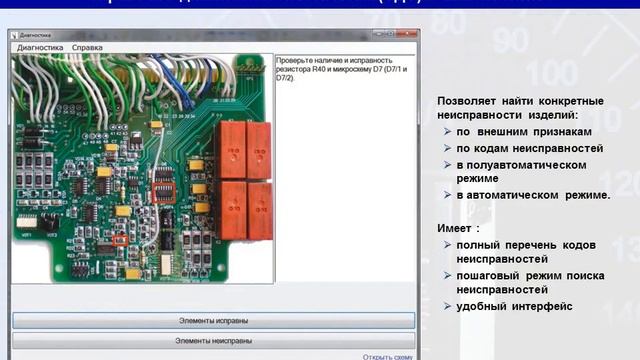This screenshot has height=360, width=640.
Task: Open the Диагностика menu
Action: (x=40, y=48)
